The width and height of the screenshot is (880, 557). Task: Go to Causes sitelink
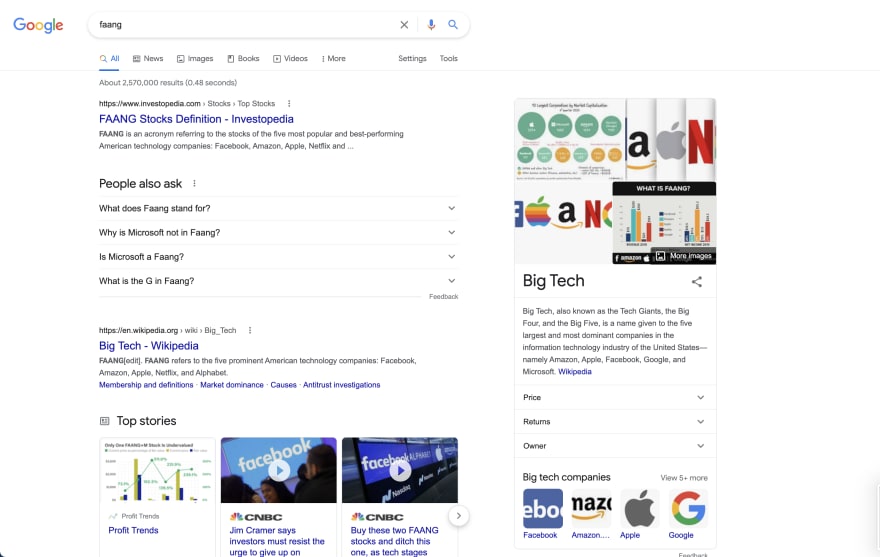click(x=283, y=385)
